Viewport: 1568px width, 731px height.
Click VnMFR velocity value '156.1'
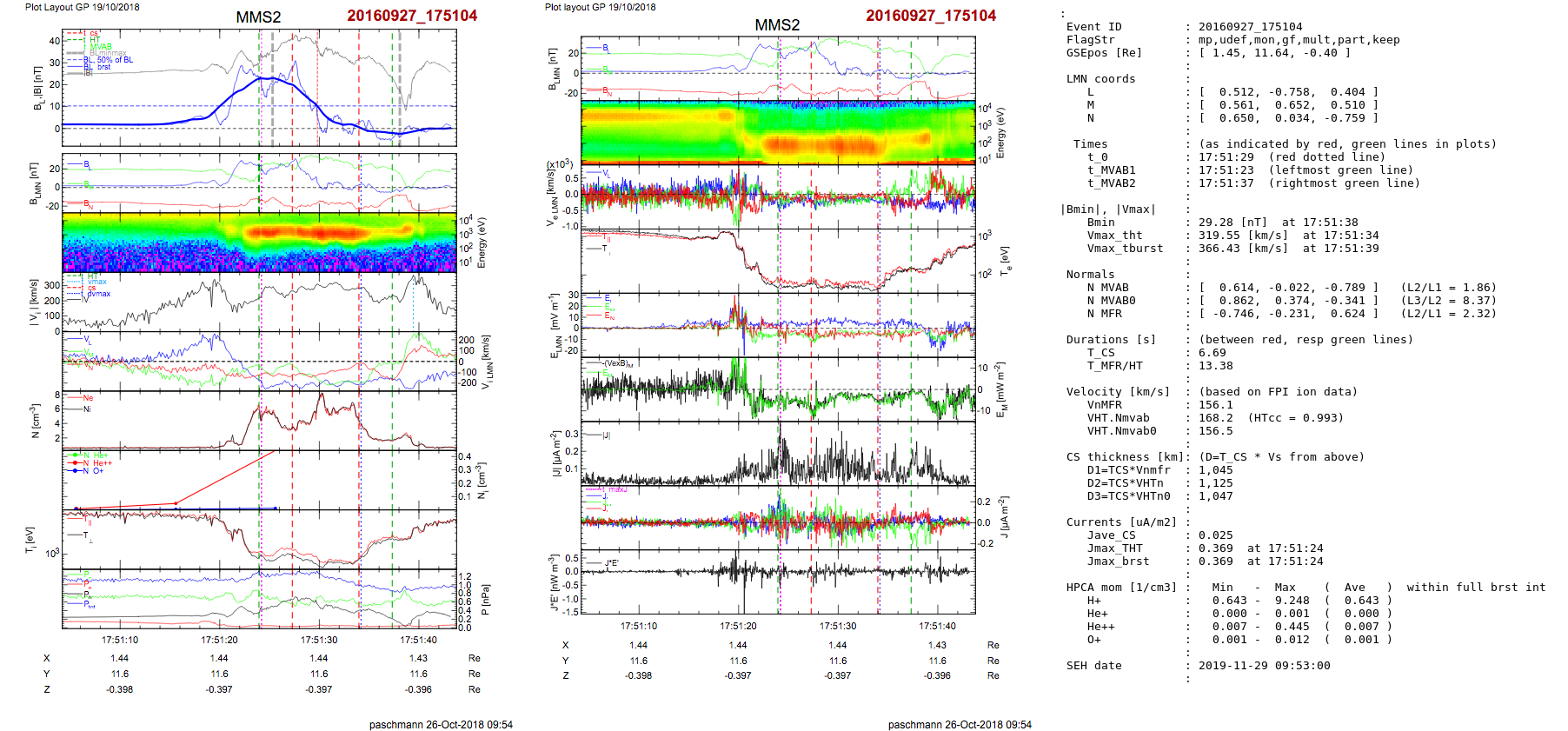pyautogui.click(x=1215, y=405)
